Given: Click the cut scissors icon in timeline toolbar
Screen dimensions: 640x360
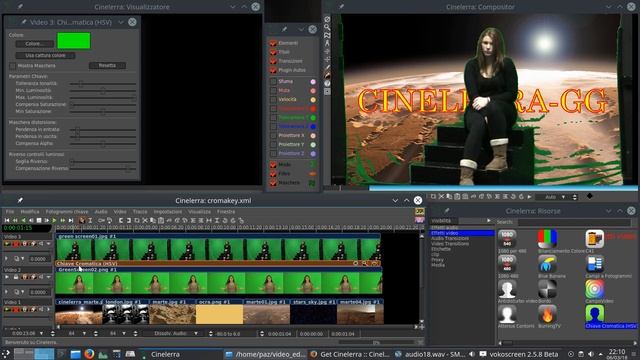Looking at the screenshot, I should click(145, 220).
